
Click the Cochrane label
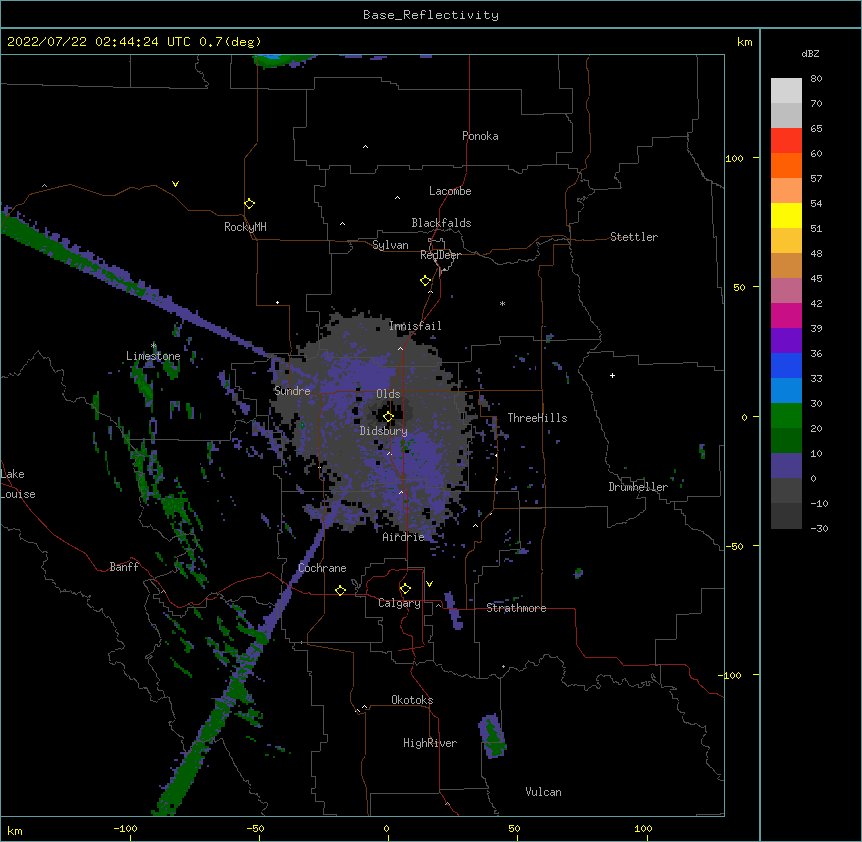322,568
